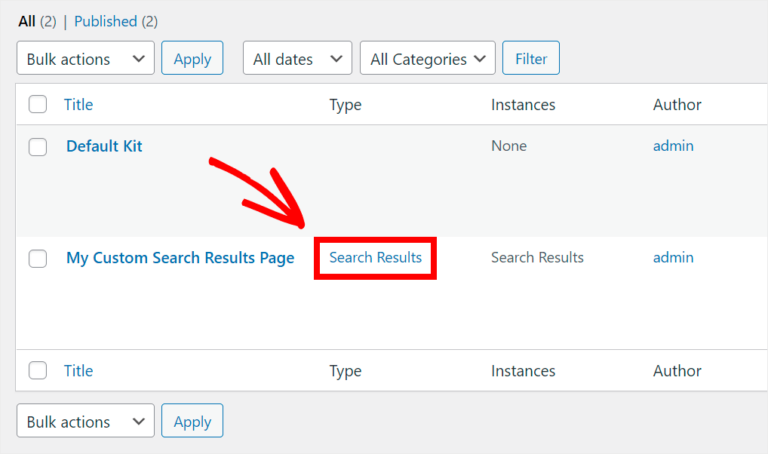
Task: Click admin author of the Search Results page
Action: [x=673, y=258]
